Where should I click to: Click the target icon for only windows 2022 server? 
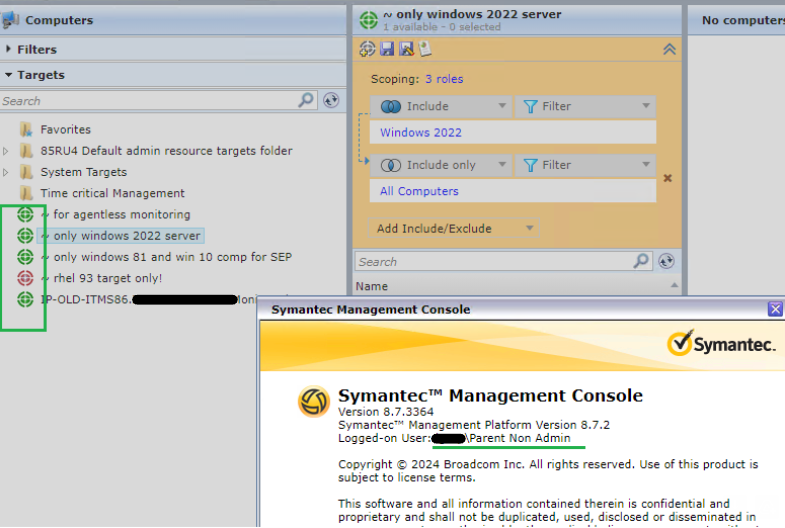(25, 235)
